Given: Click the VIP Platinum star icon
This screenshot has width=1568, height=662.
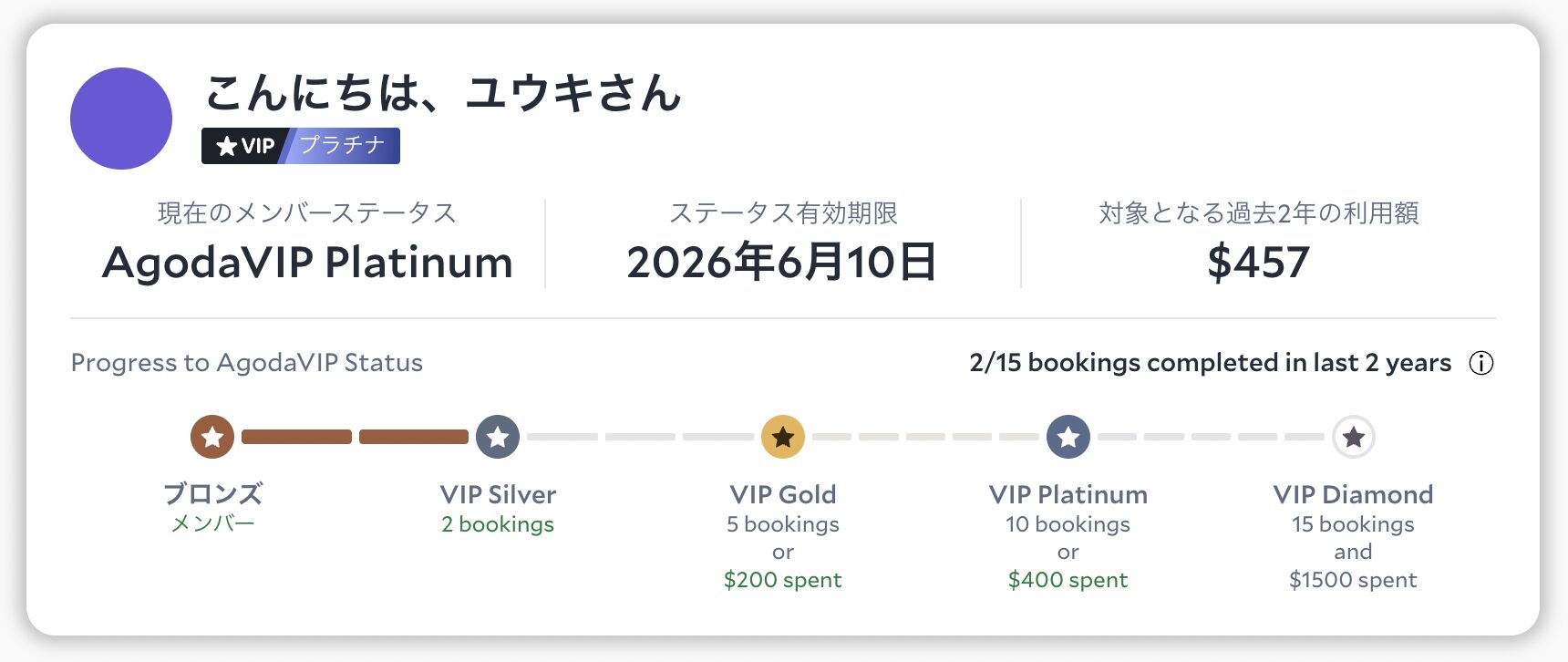Looking at the screenshot, I should pyautogui.click(x=1068, y=437).
